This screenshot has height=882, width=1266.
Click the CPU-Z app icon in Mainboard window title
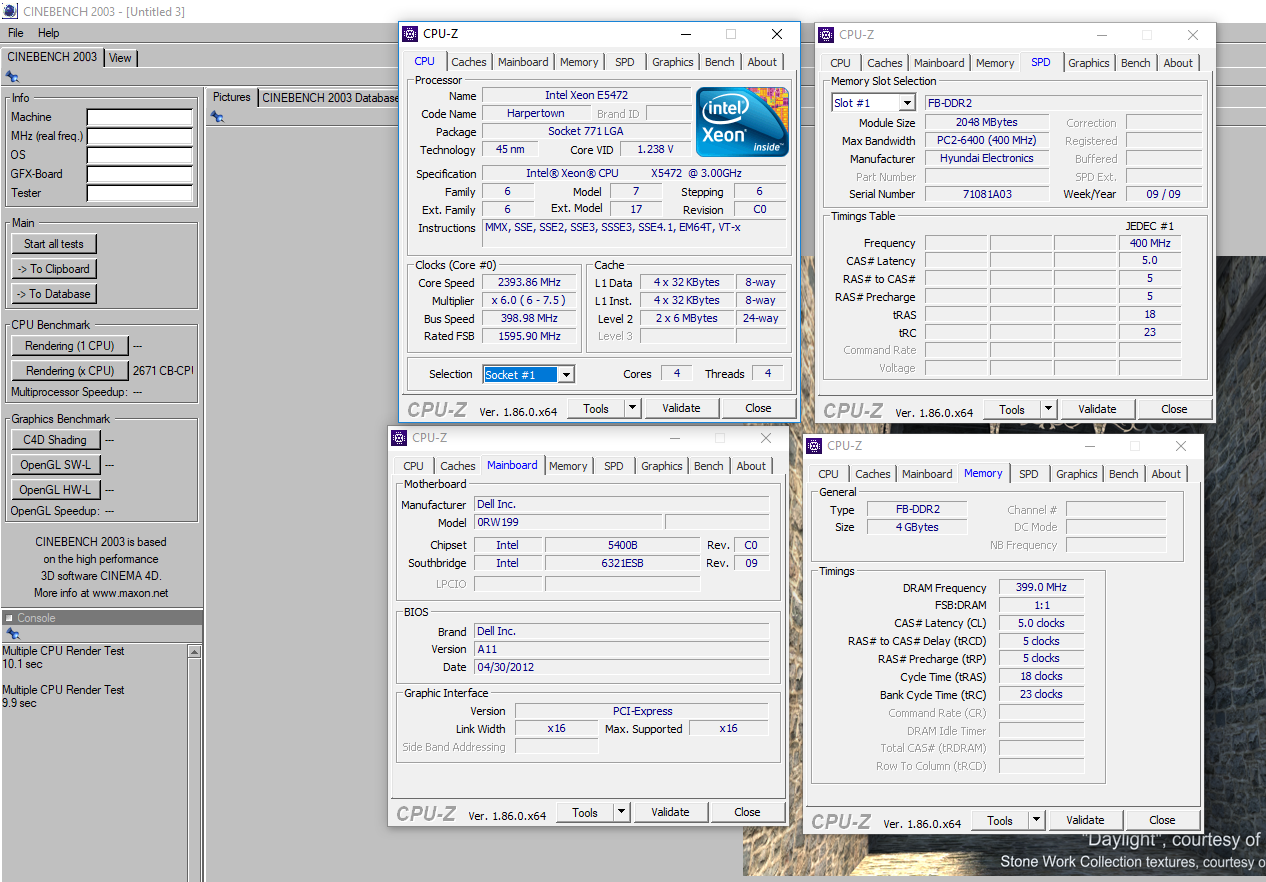coord(399,438)
